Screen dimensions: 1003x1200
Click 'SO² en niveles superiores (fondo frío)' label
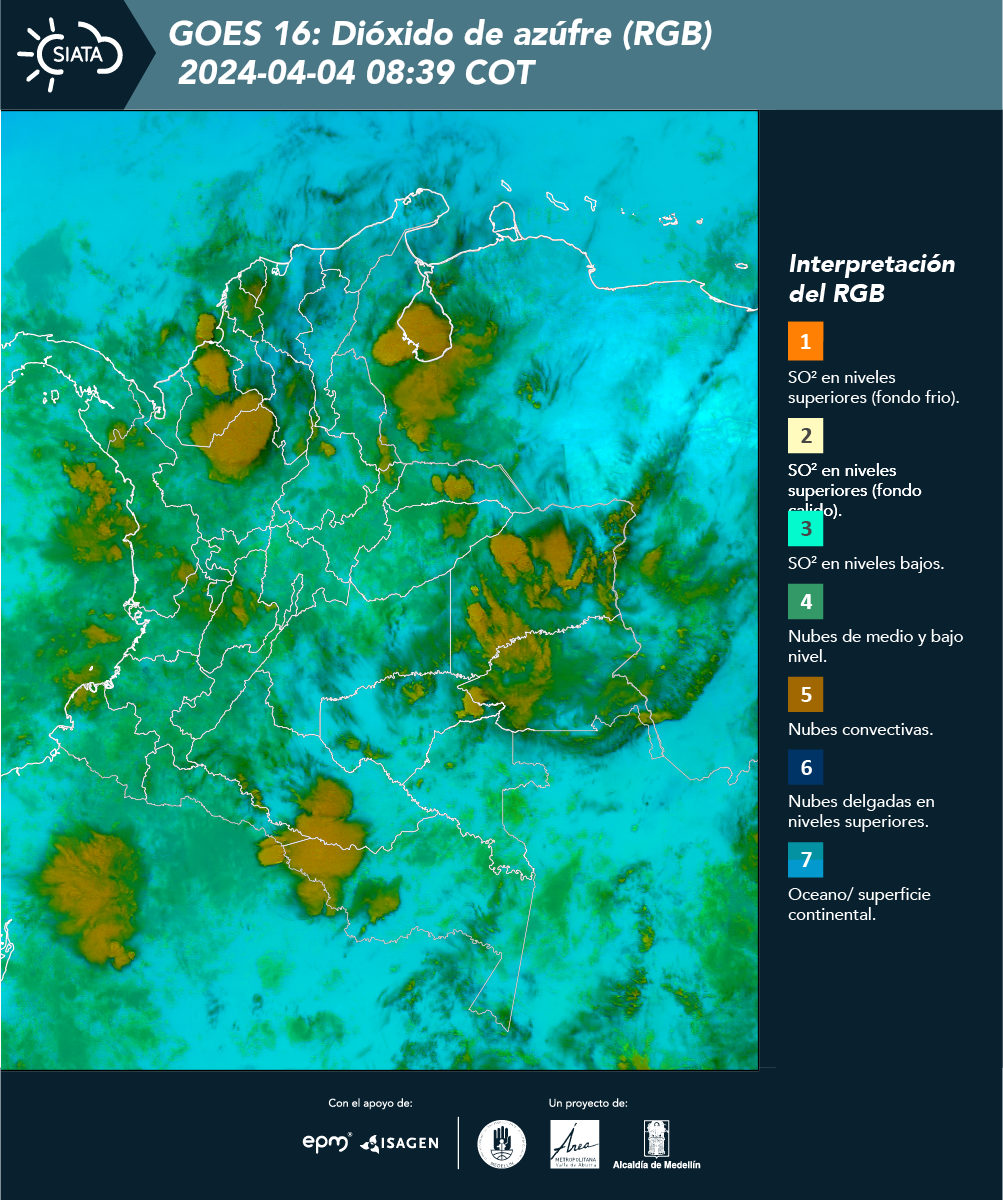click(874, 387)
